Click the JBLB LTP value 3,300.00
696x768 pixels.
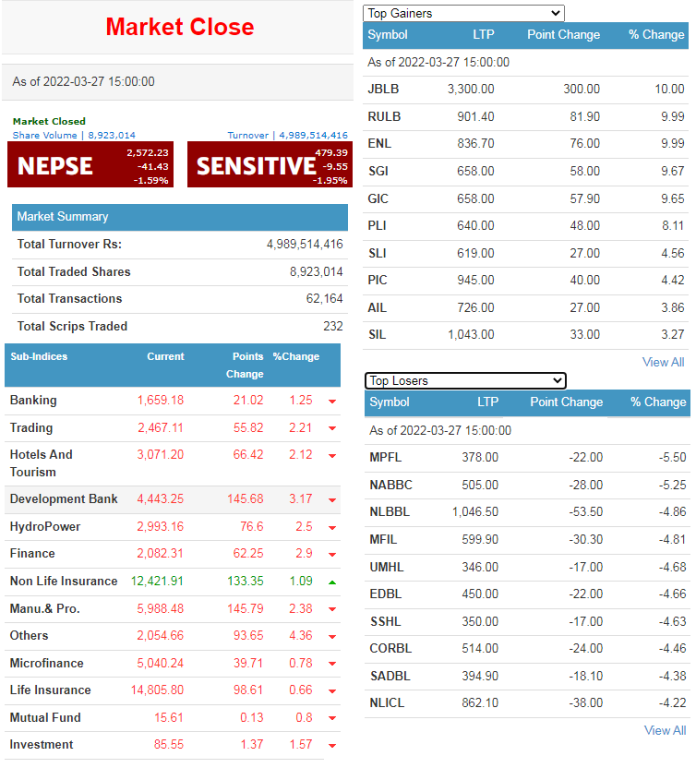471,89
